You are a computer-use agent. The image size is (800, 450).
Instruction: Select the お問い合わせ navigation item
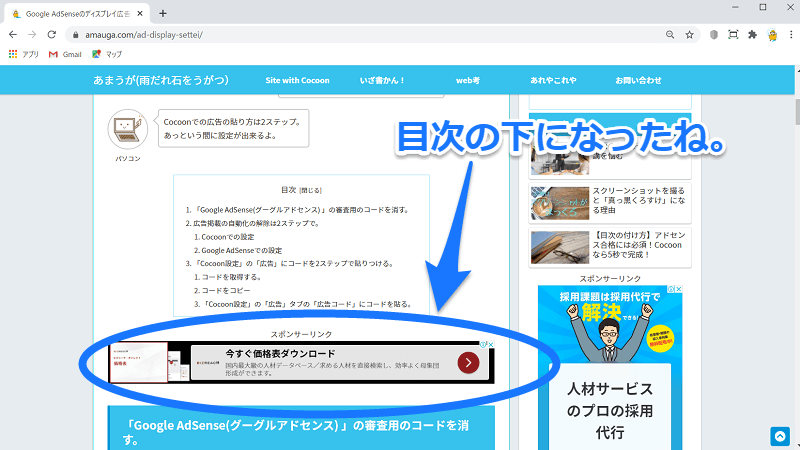pyautogui.click(x=638, y=79)
